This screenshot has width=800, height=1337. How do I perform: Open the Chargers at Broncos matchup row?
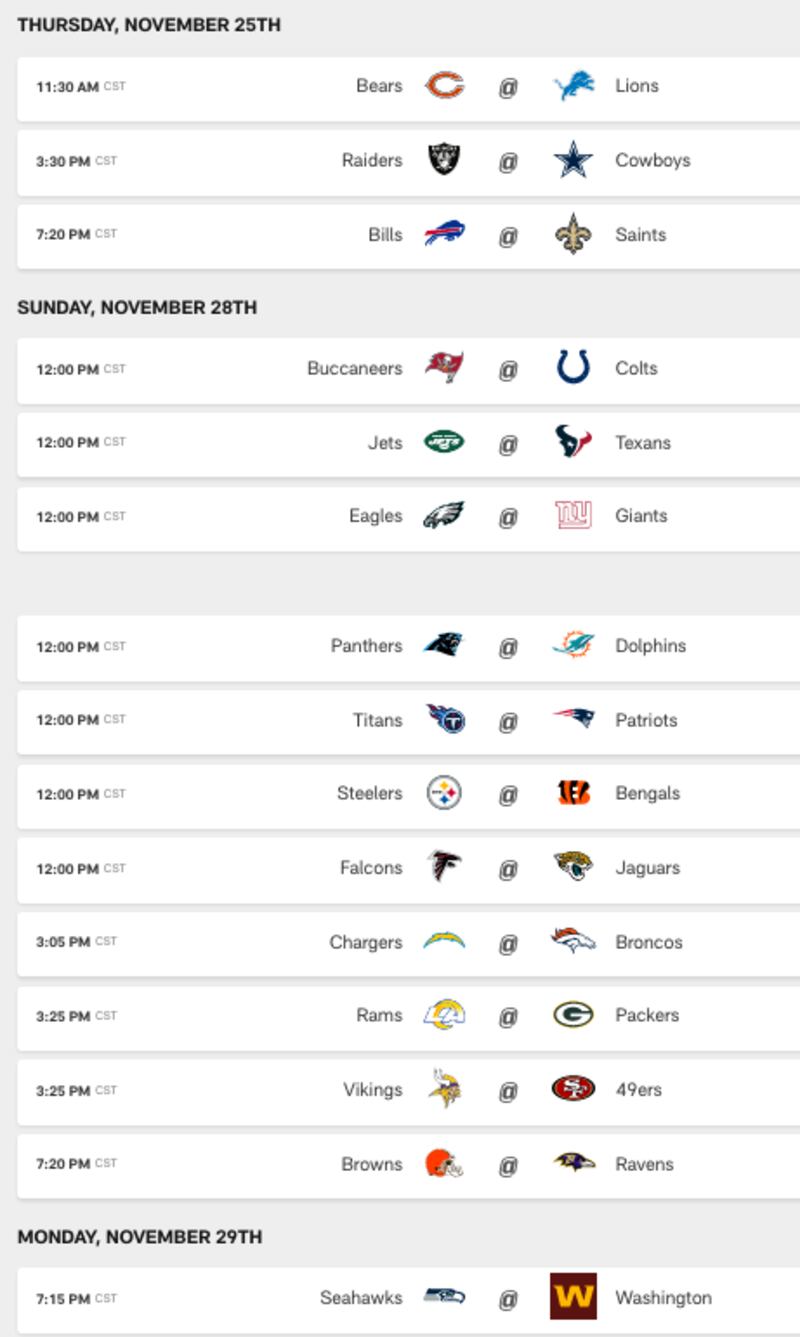408,942
